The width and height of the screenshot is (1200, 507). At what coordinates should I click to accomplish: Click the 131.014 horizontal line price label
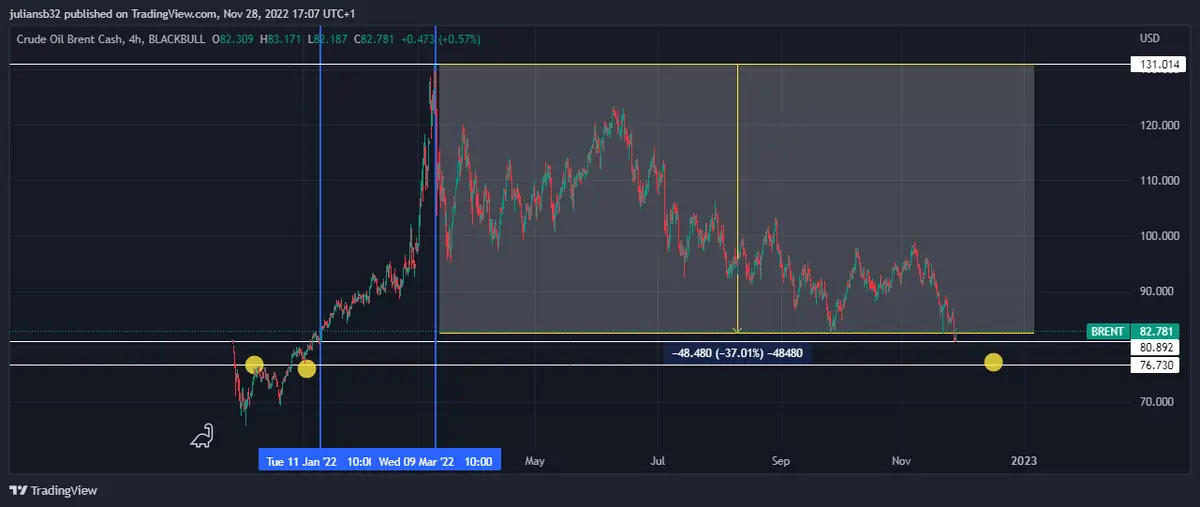coord(1157,65)
